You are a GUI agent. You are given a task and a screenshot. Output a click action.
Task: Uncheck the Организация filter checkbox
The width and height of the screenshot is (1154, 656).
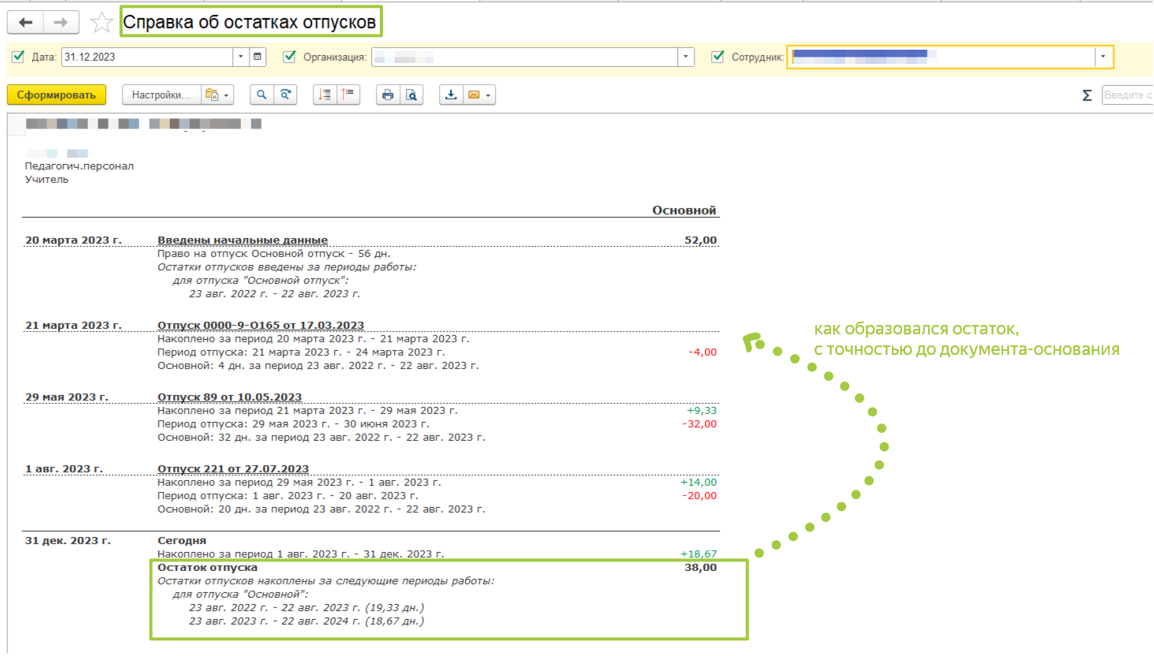click(290, 57)
